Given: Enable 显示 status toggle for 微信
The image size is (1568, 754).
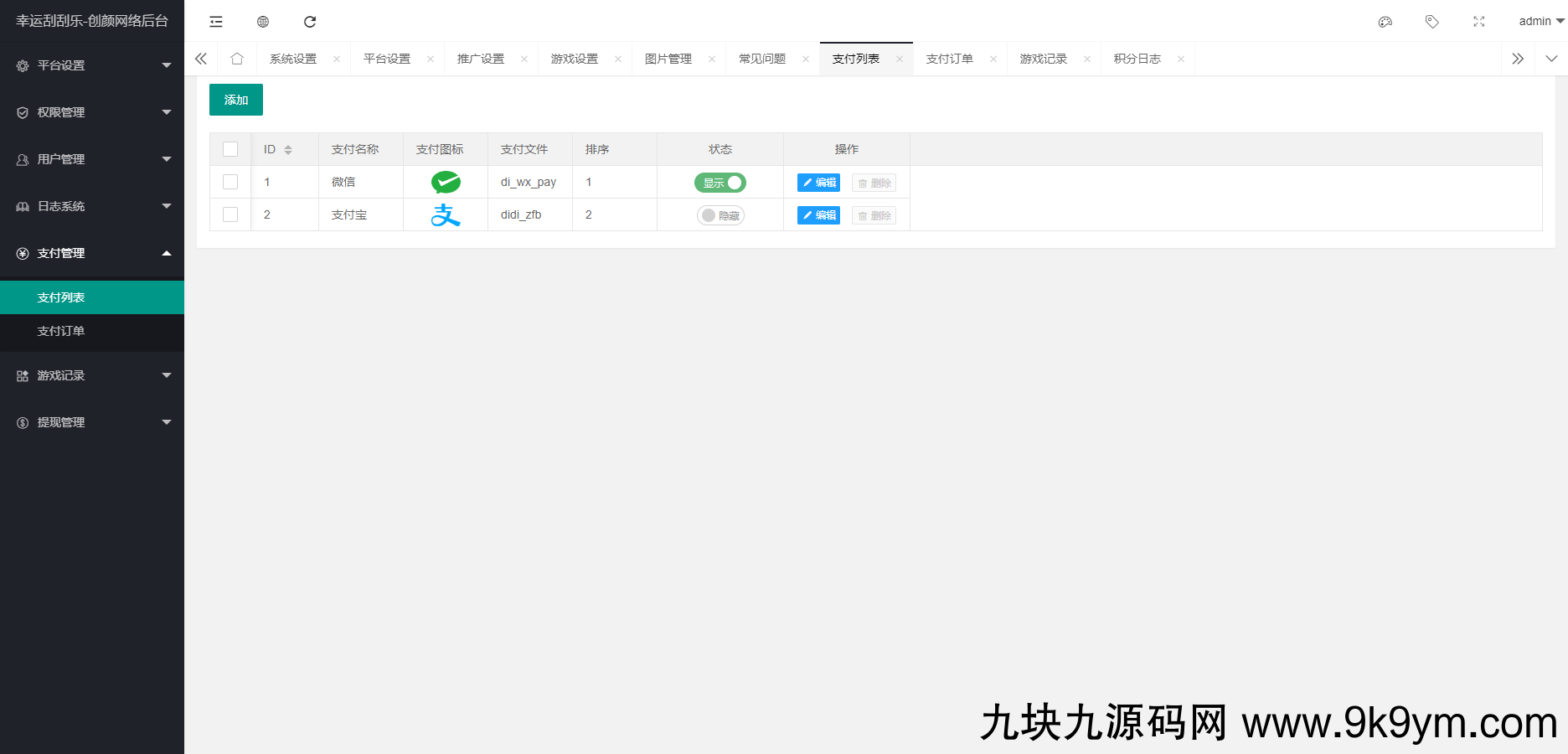Looking at the screenshot, I should click(x=720, y=182).
